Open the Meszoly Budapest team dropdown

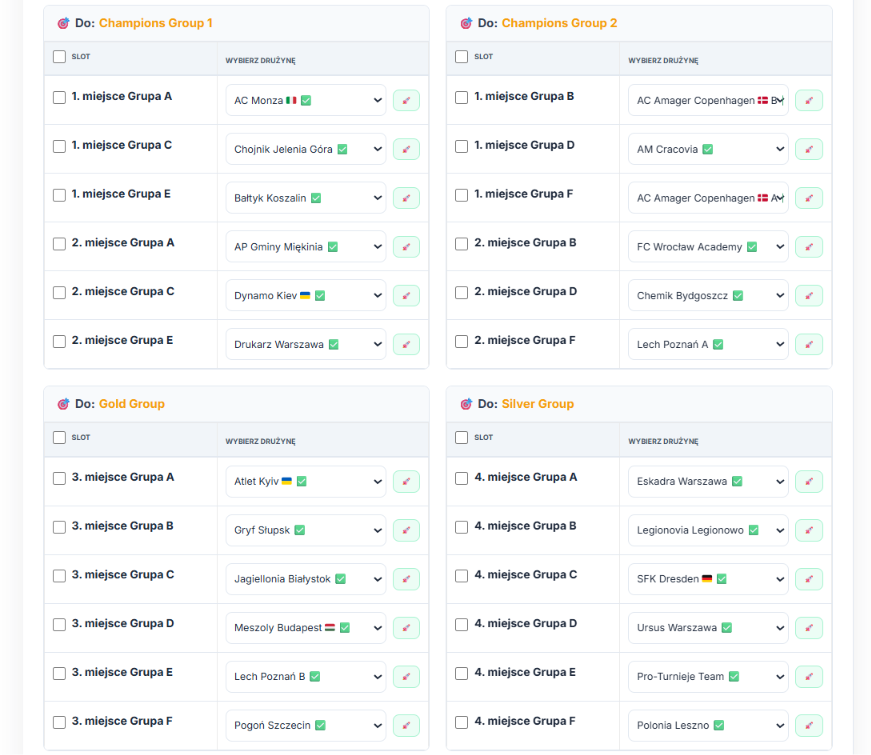point(306,628)
